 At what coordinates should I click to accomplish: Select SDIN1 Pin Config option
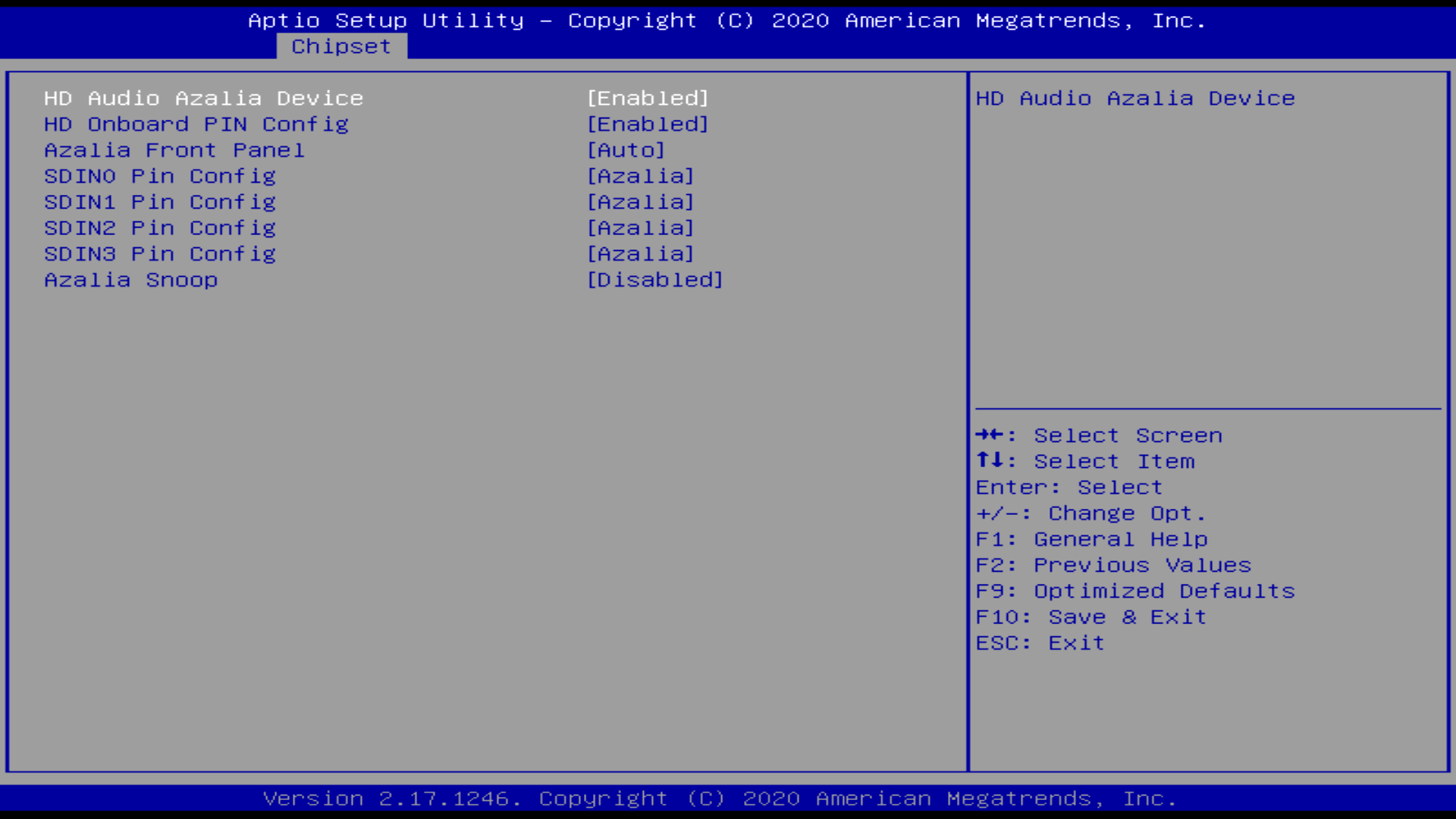[160, 201]
